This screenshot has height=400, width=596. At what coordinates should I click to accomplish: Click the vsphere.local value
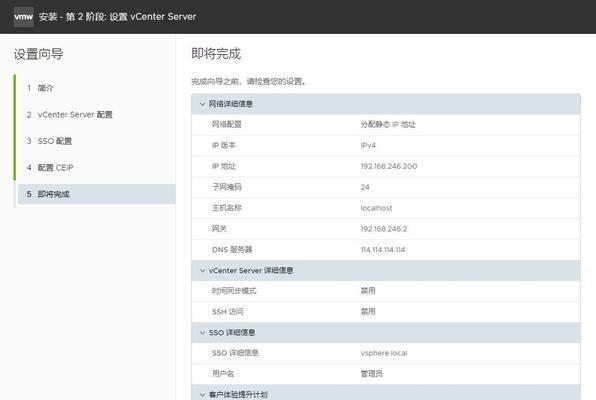pyautogui.click(x=384, y=353)
